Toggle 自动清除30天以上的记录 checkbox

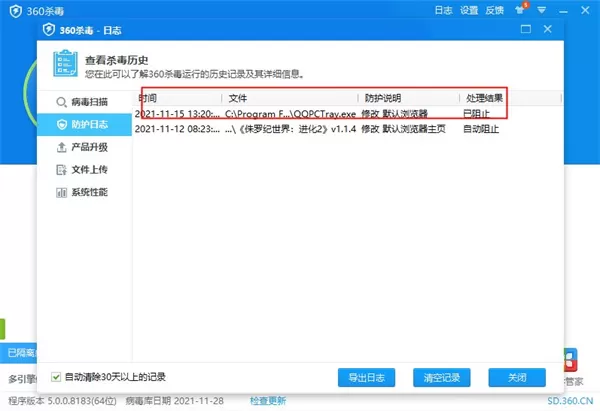pyautogui.click(x=56, y=377)
